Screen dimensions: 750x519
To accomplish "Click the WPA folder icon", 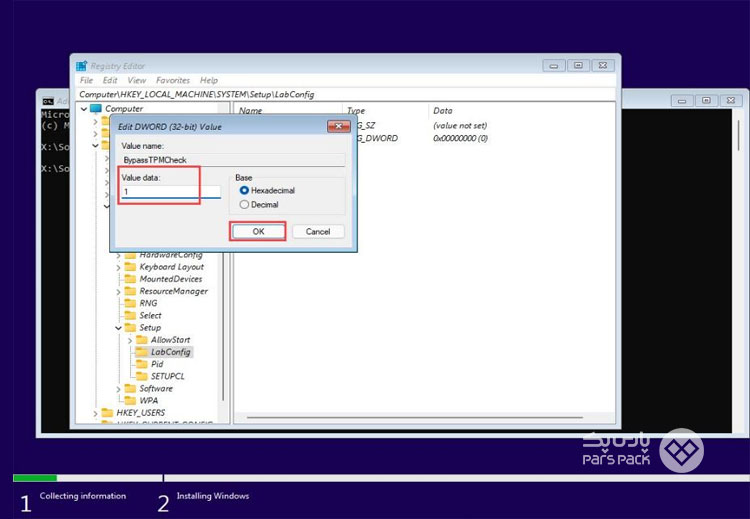I will 130,400.
